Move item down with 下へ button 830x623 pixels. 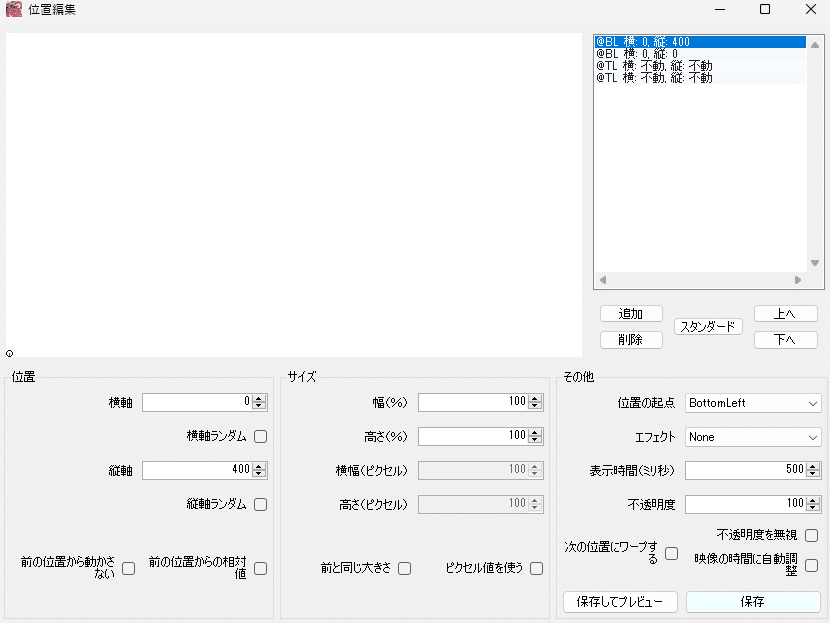(x=786, y=340)
